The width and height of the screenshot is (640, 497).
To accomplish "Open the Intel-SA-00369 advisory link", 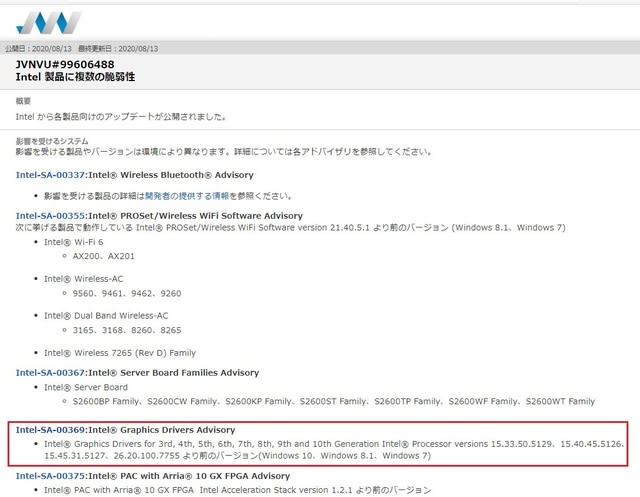I will point(50,430).
